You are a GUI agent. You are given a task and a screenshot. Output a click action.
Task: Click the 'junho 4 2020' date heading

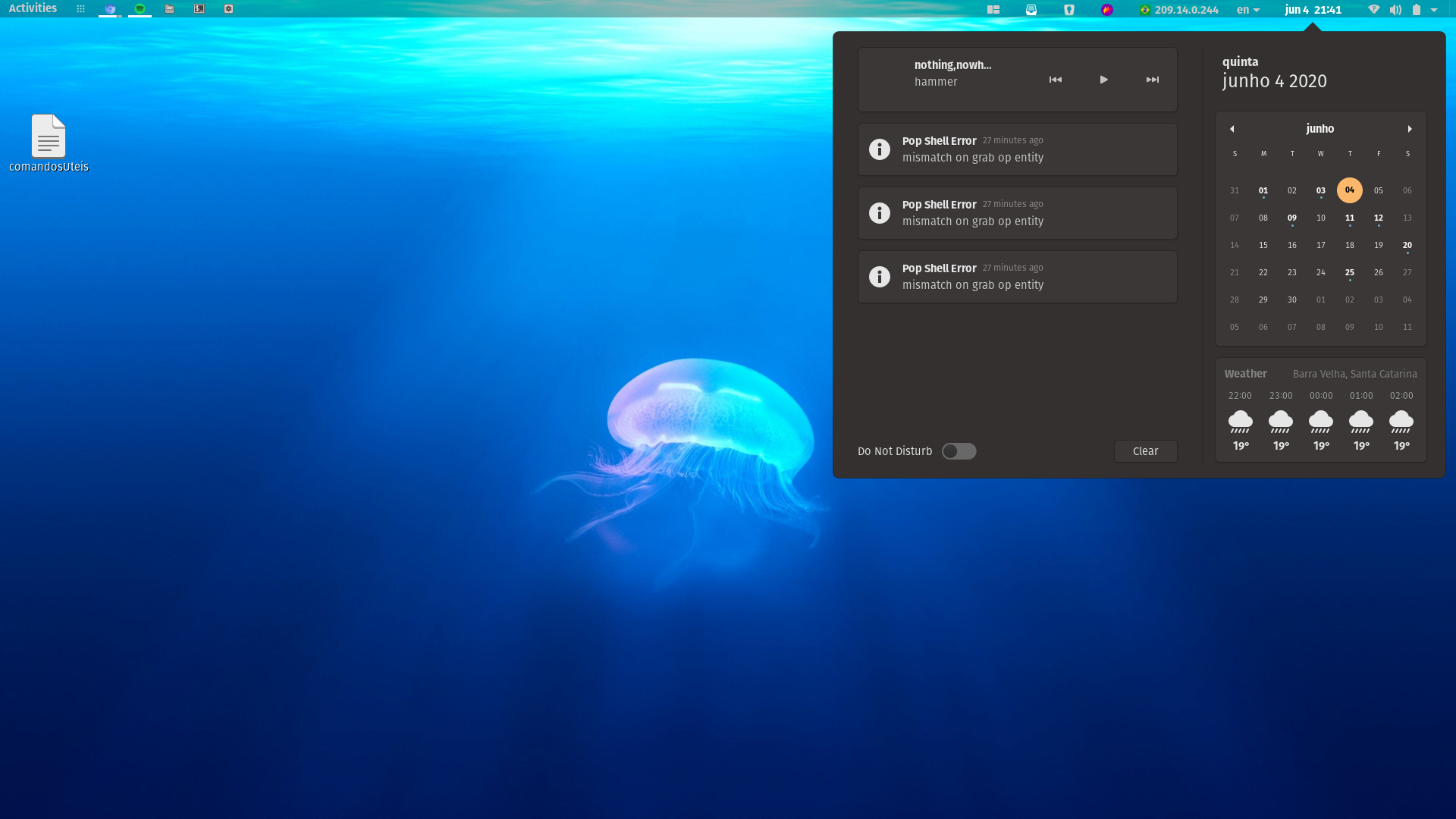click(x=1275, y=81)
